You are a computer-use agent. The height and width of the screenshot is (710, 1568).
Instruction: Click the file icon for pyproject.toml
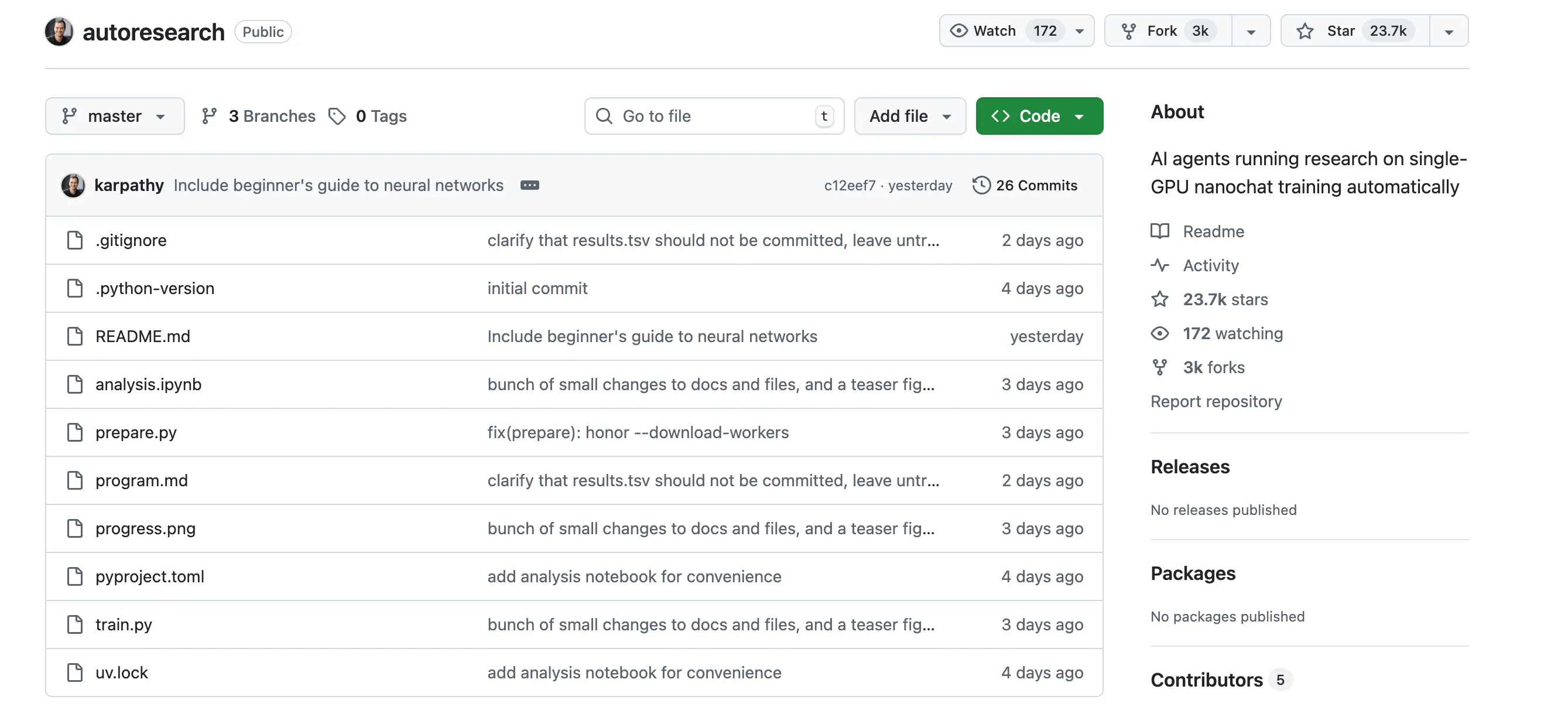tap(75, 576)
